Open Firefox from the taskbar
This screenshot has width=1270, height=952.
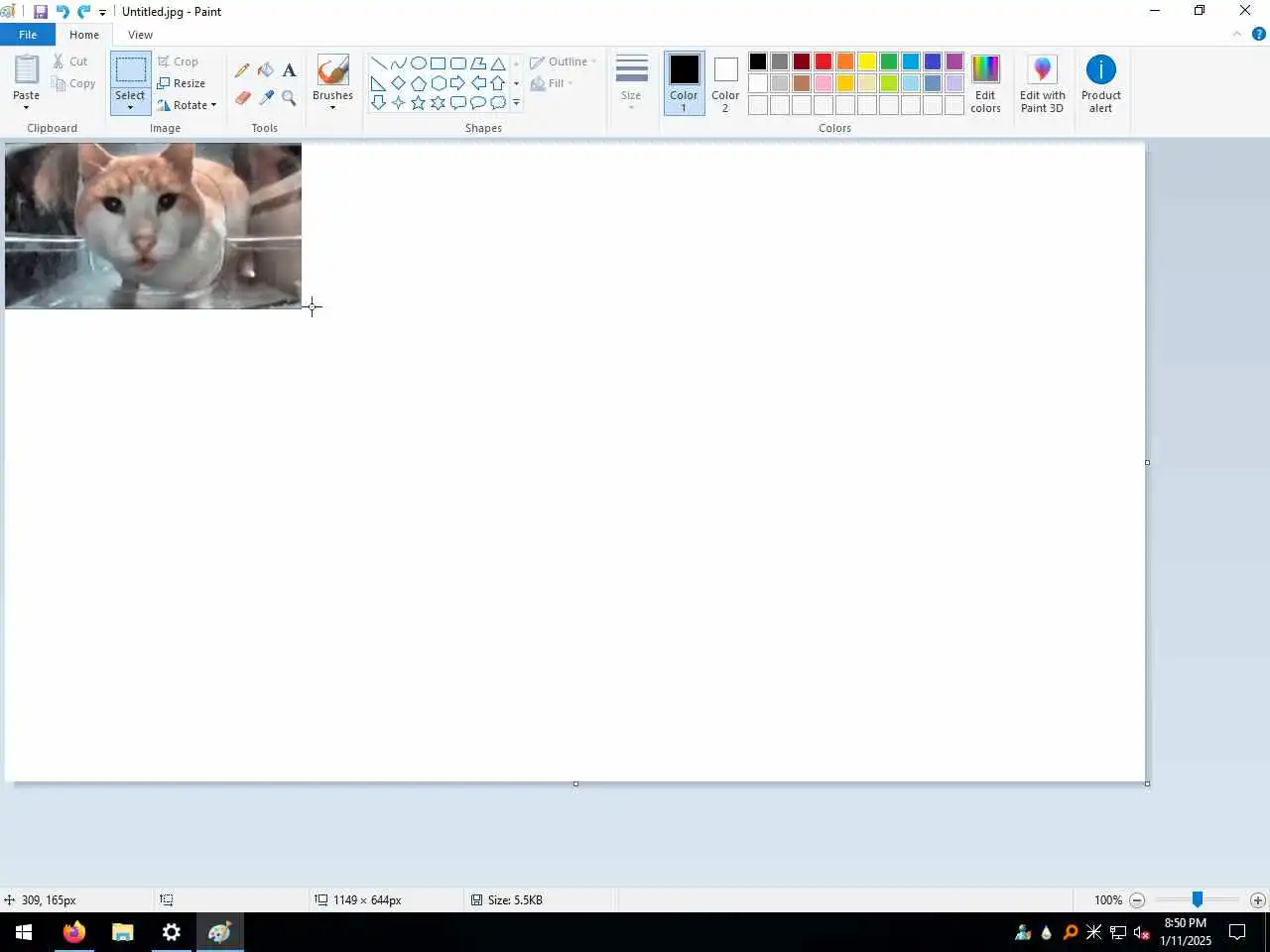74,932
